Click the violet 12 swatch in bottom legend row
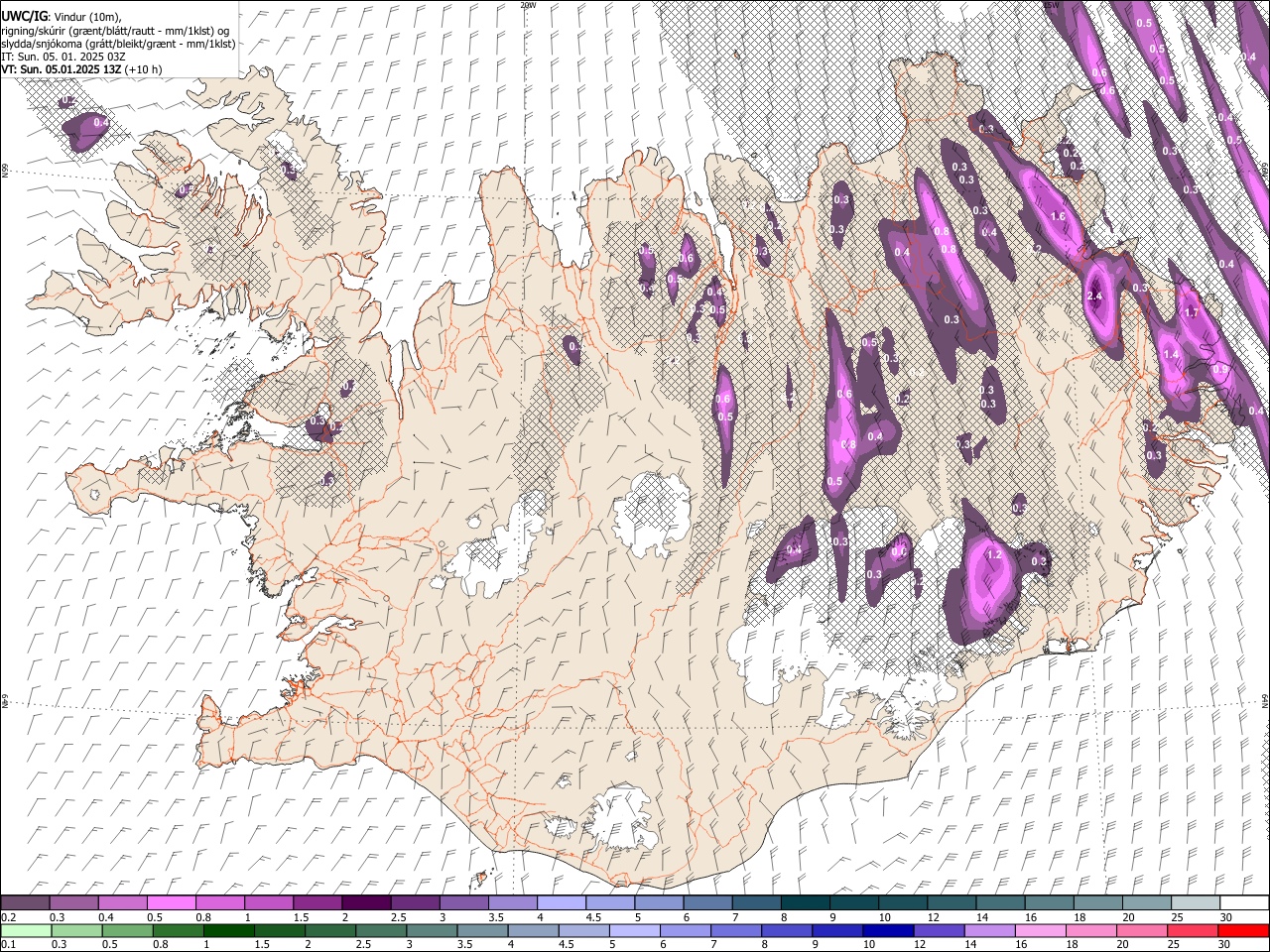Screen dimensions: 1270x952 (x=939, y=930)
